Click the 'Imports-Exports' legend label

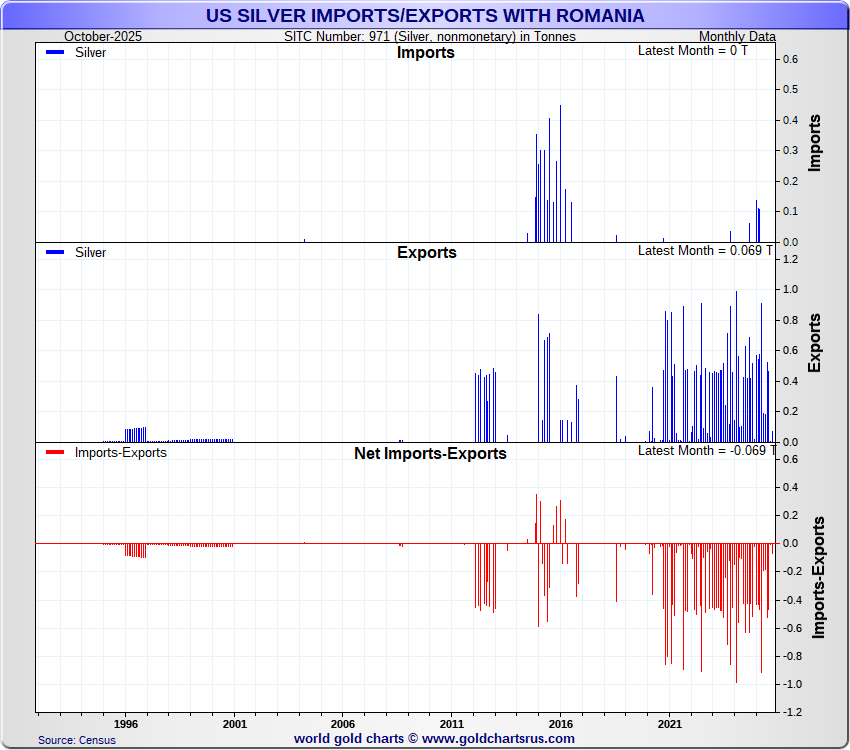(x=121, y=452)
